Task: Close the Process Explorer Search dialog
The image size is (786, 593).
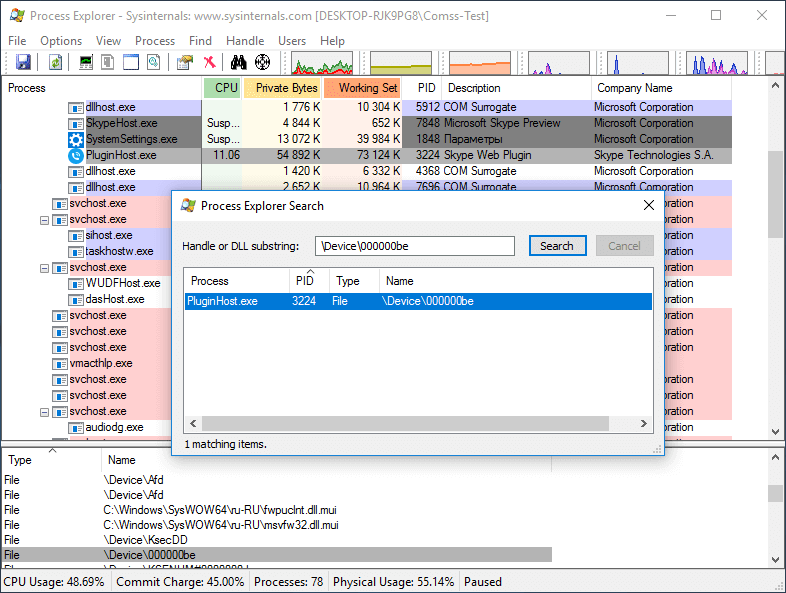Action: pyautogui.click(x=649, y=205)
